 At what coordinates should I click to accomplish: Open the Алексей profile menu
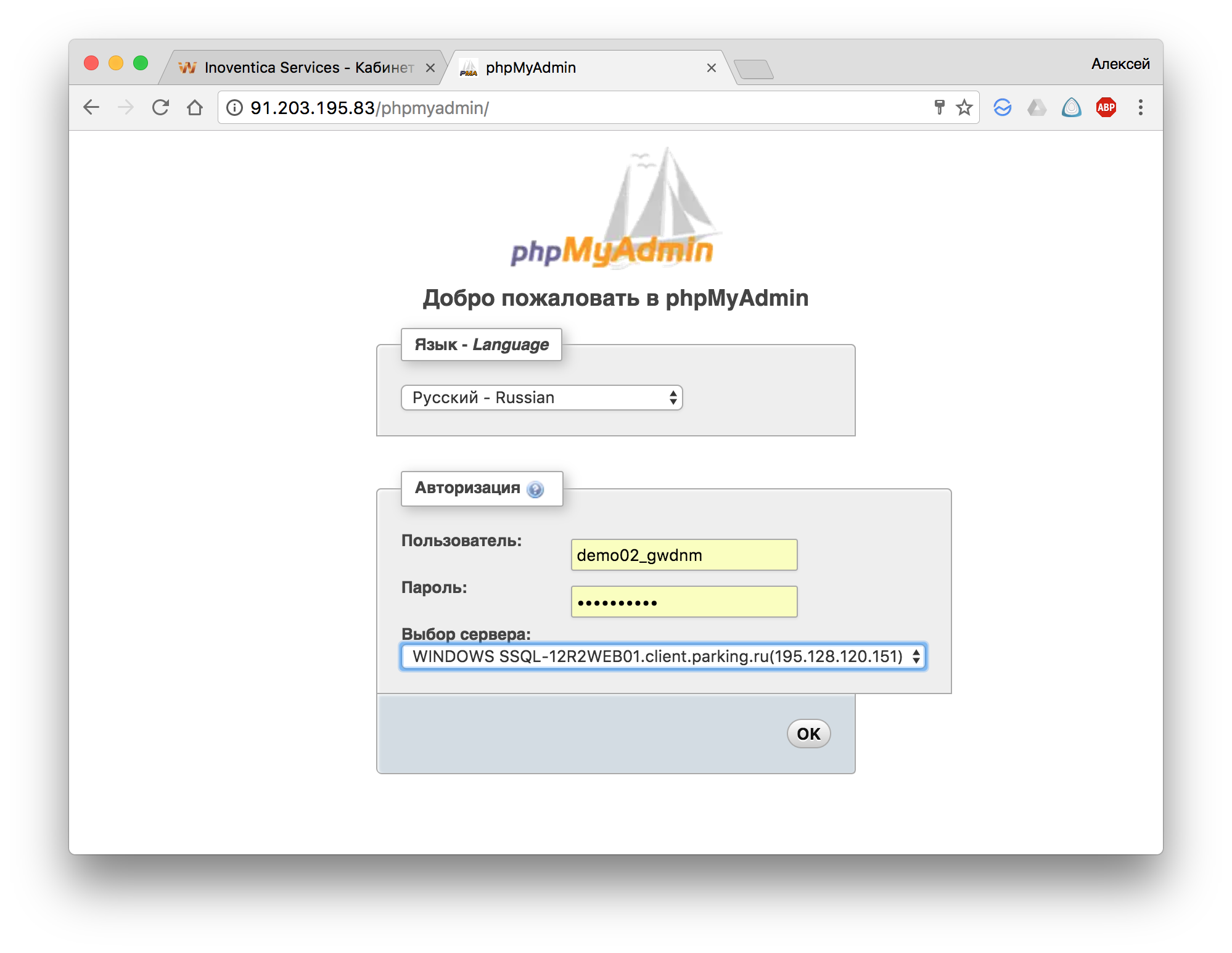point(1120,64)
